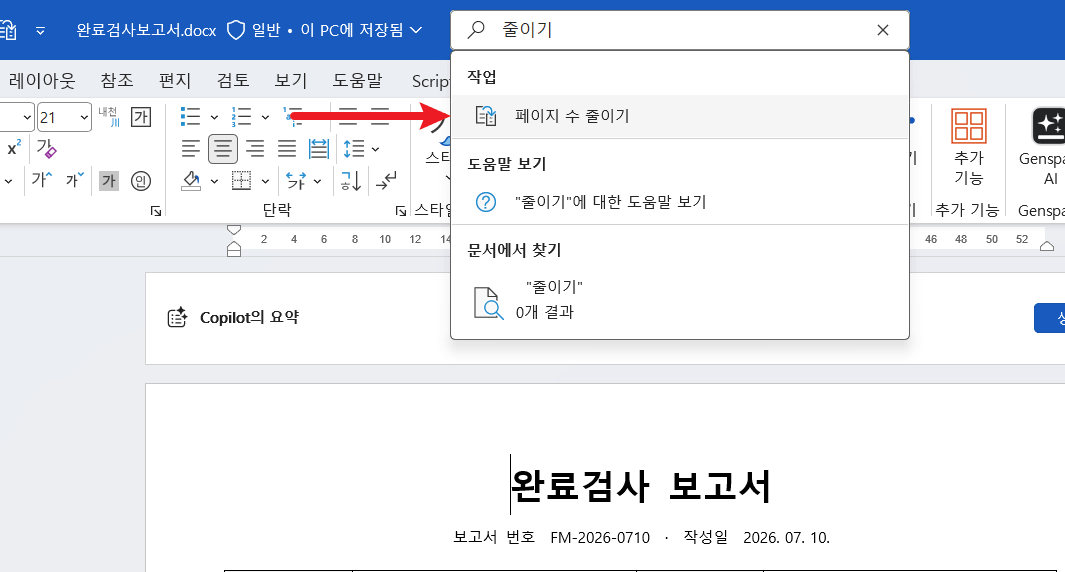Expand the Asian layout dropdown arrow
The width and height of the screenshot is (1065, 572).
pyautogui.click(x=317, y=181)
